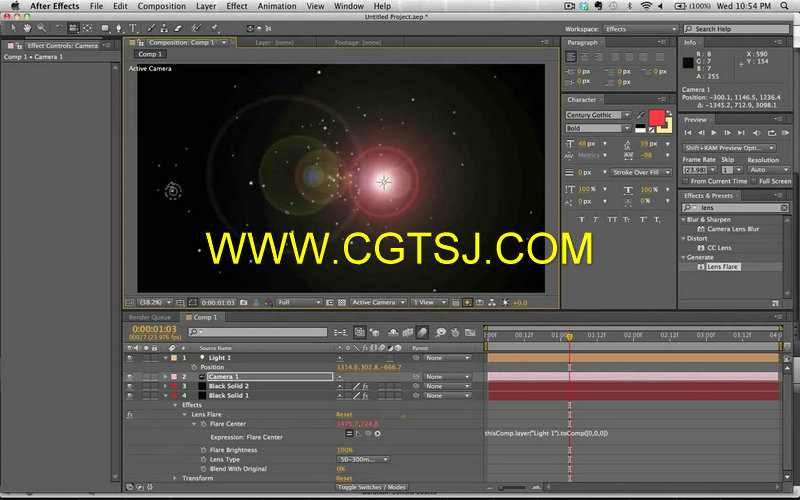The width and height of the screenshot is (800, 500).
Task: Open the Bold font style dropdown
Action: [x=598, y=129]
